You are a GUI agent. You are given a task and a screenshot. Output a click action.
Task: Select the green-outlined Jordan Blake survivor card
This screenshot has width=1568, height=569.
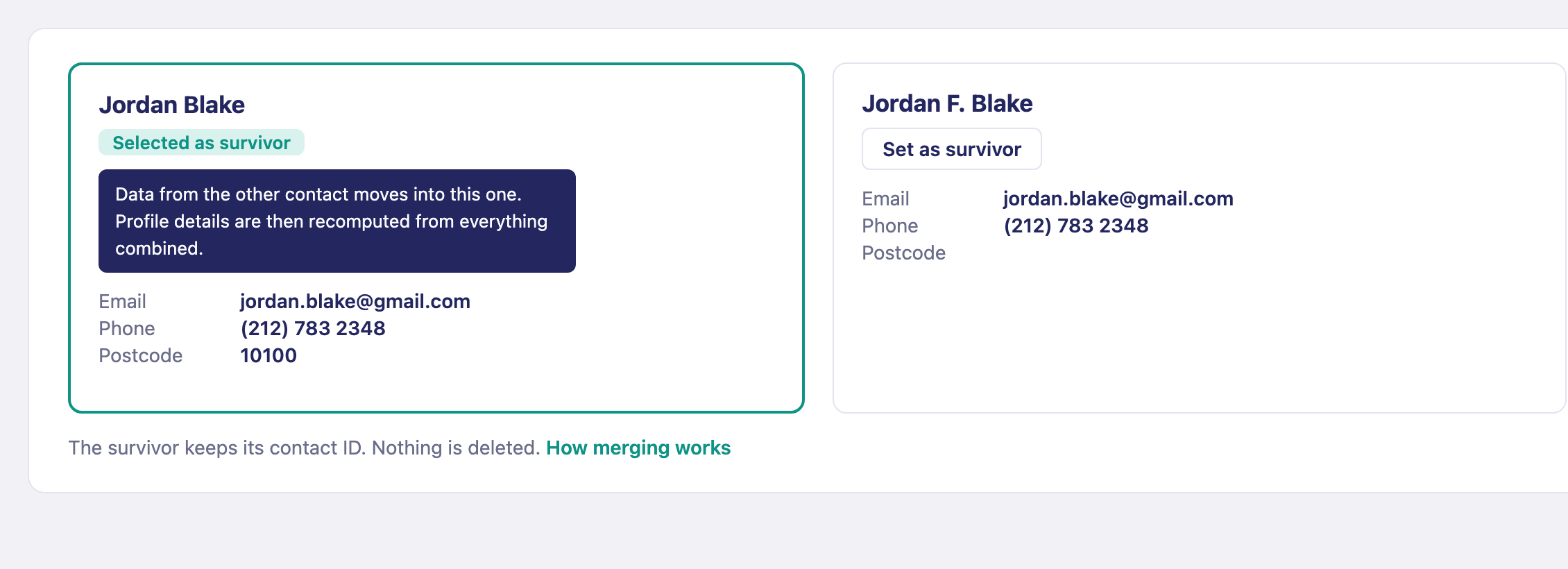[436, 238]
